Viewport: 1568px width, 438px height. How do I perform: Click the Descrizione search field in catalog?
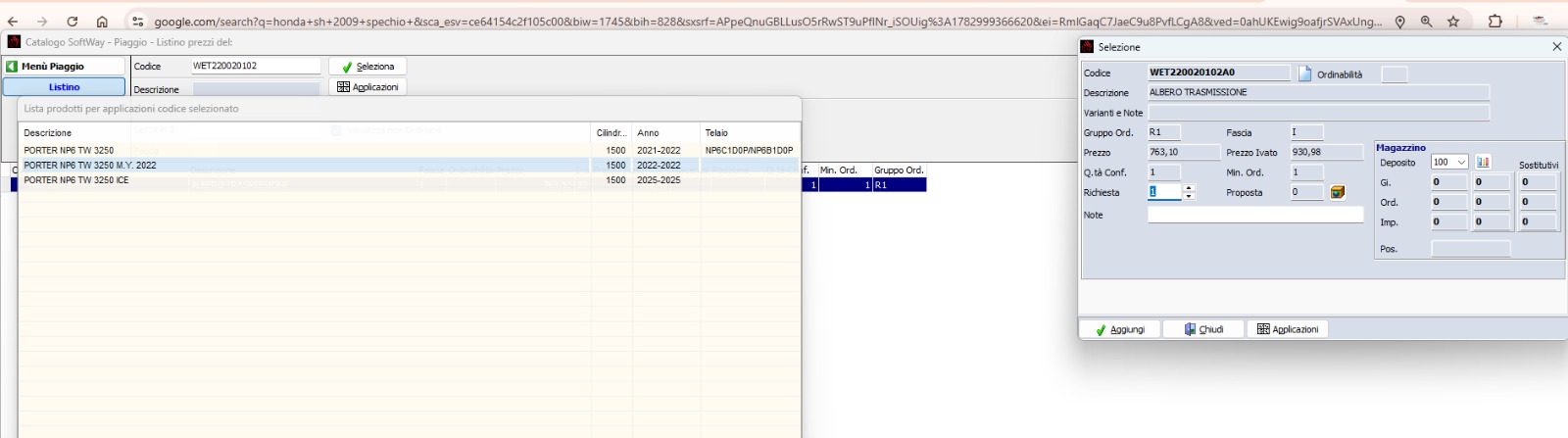coord(256,89)
